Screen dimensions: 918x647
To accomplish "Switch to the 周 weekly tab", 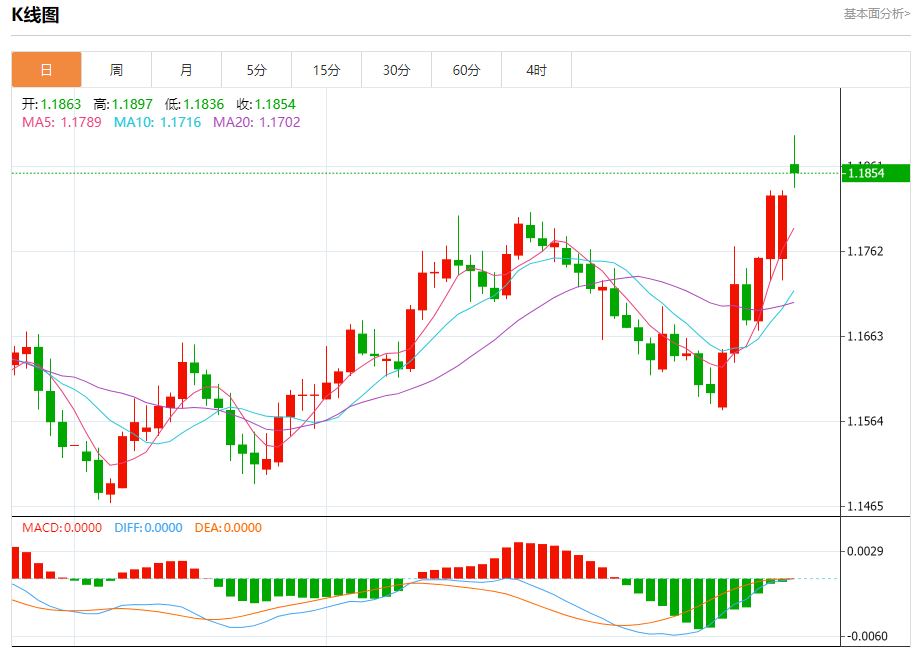I will [x=116, y=70].
